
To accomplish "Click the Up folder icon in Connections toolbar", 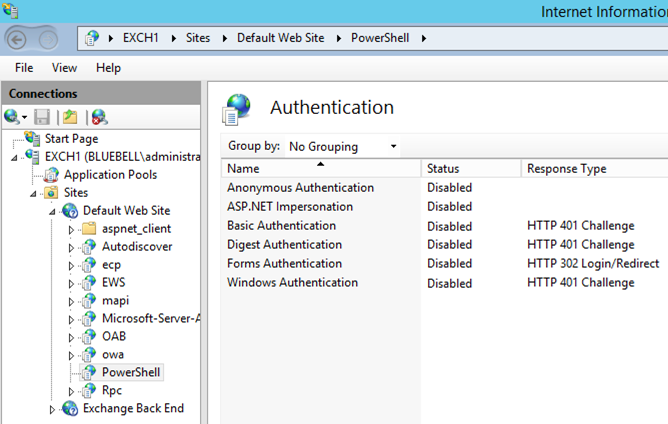I will [x=70, y=117].
